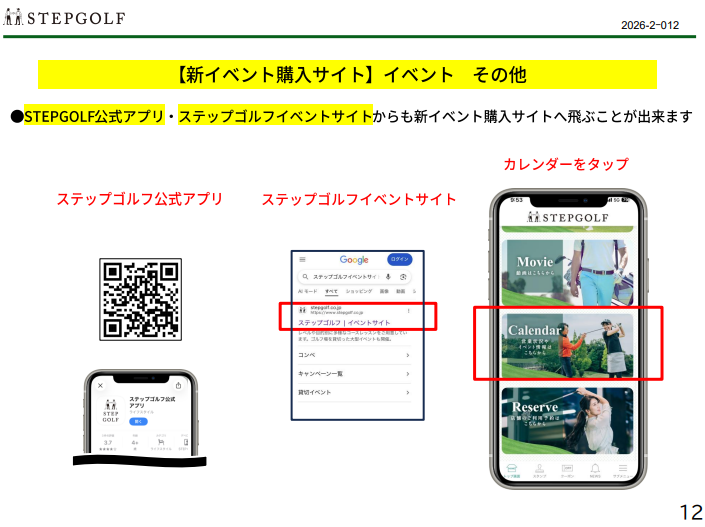Tap the coupon icon in the bottom bar
This screenshot has height=527, width=705.
(567, 468)
